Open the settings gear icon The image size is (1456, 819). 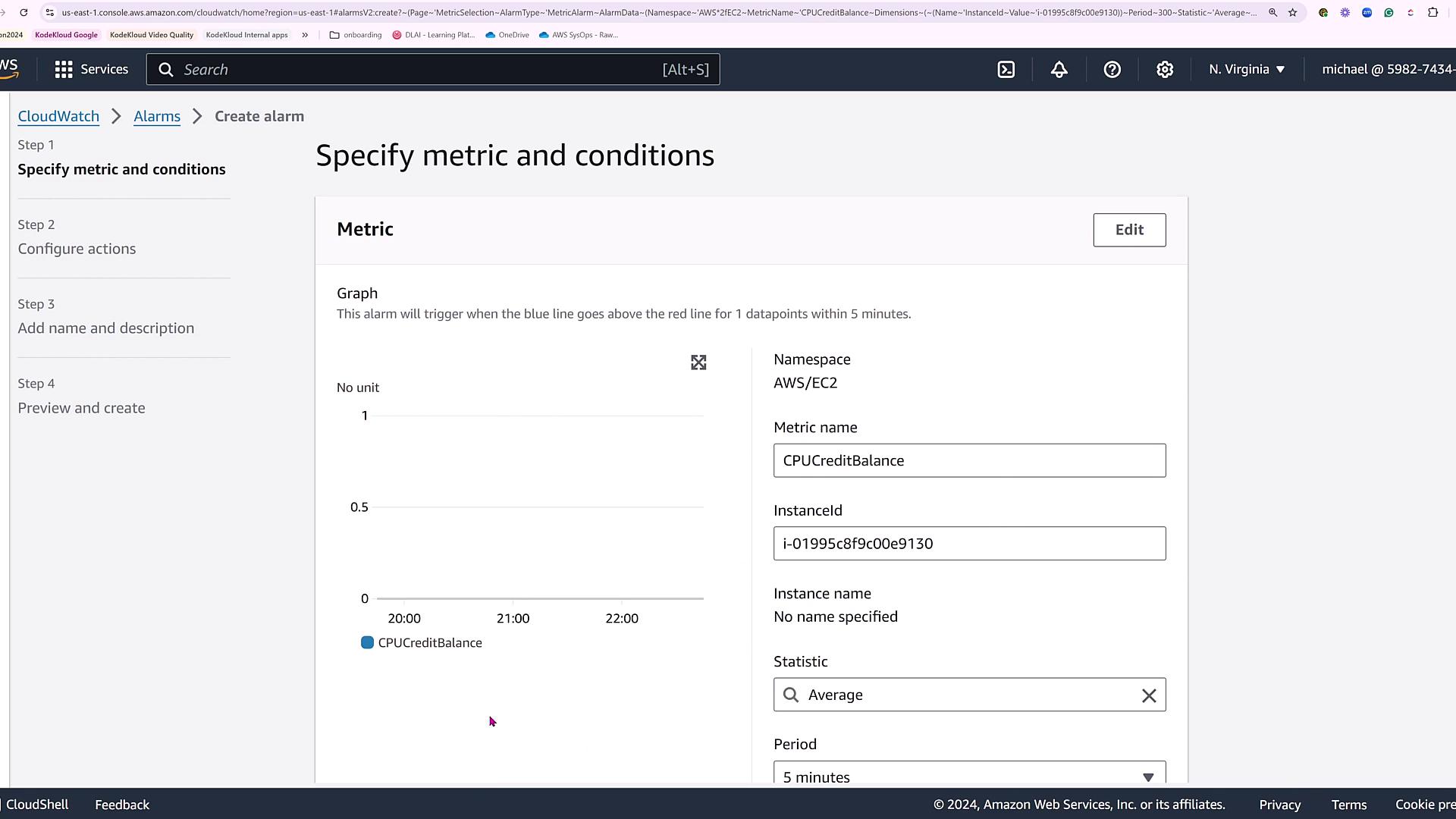pos(1165,70)
